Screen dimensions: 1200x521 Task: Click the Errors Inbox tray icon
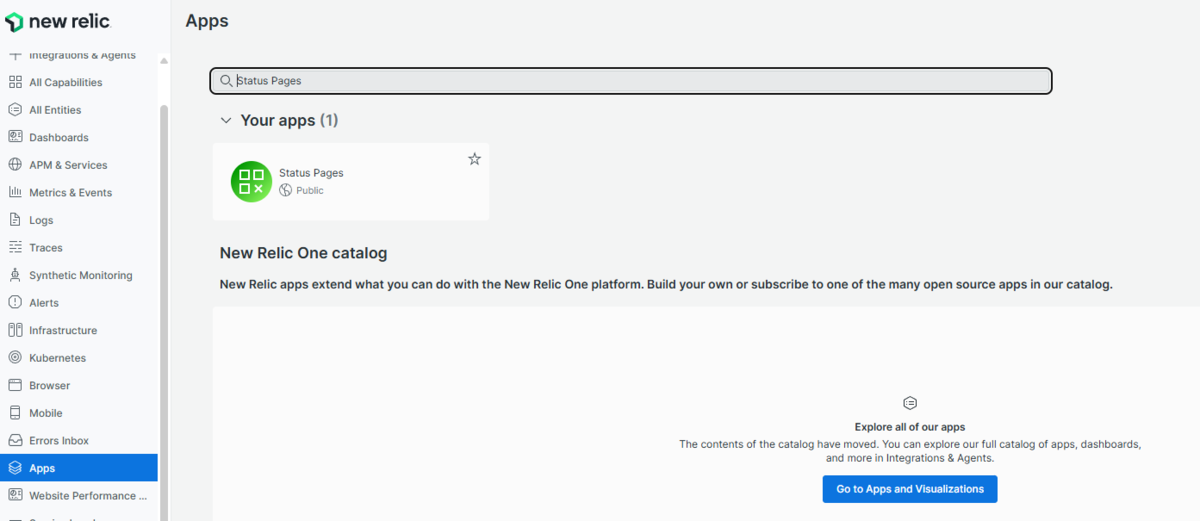click(15, 440)
